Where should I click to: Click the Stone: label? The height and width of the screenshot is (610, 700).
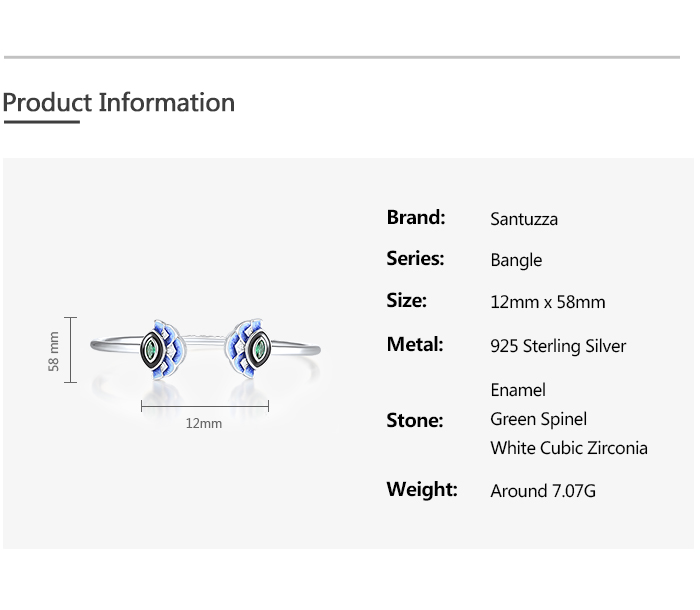(x=414, y=420)
